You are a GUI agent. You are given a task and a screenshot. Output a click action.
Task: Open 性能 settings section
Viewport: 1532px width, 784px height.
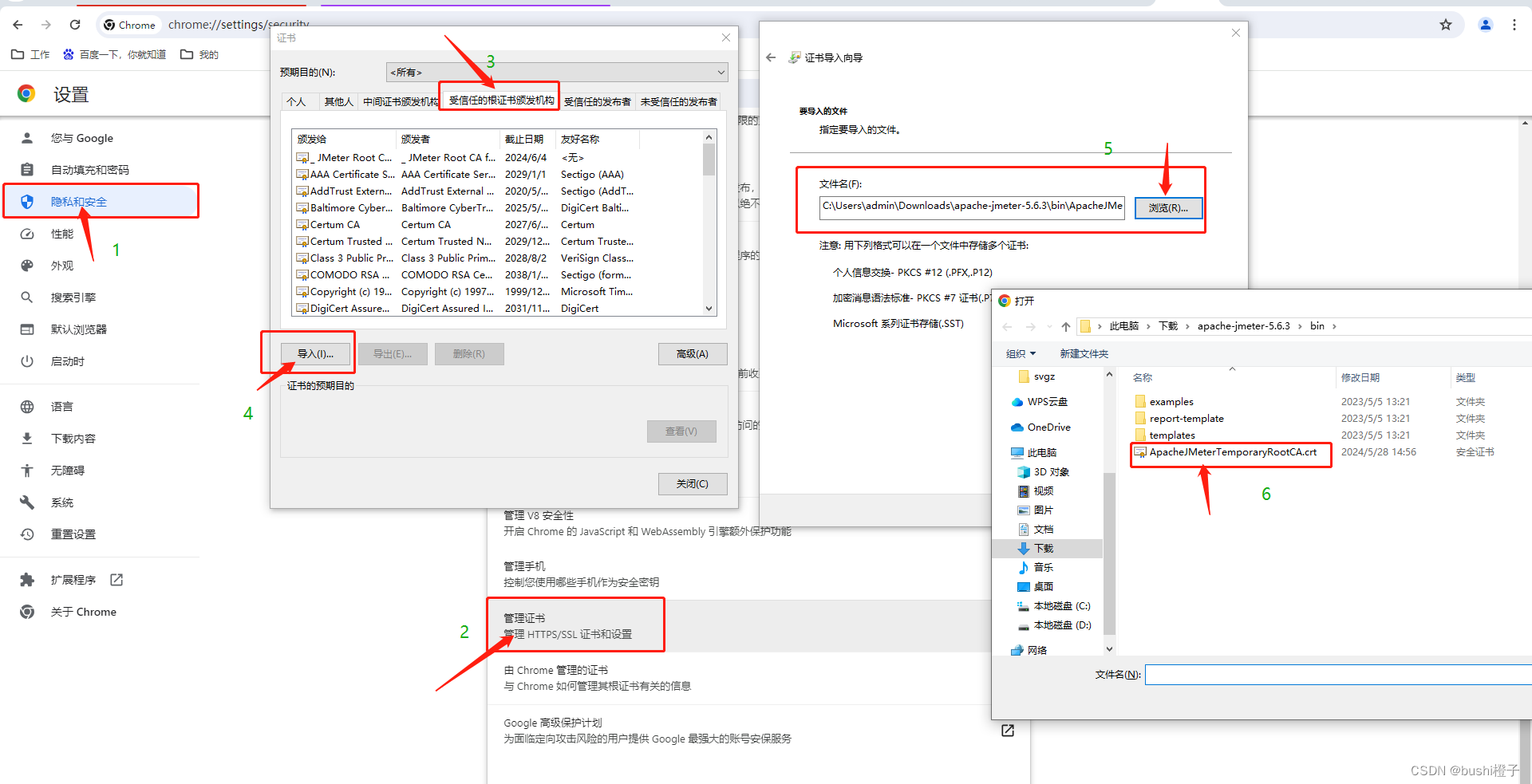pos(62,234)
